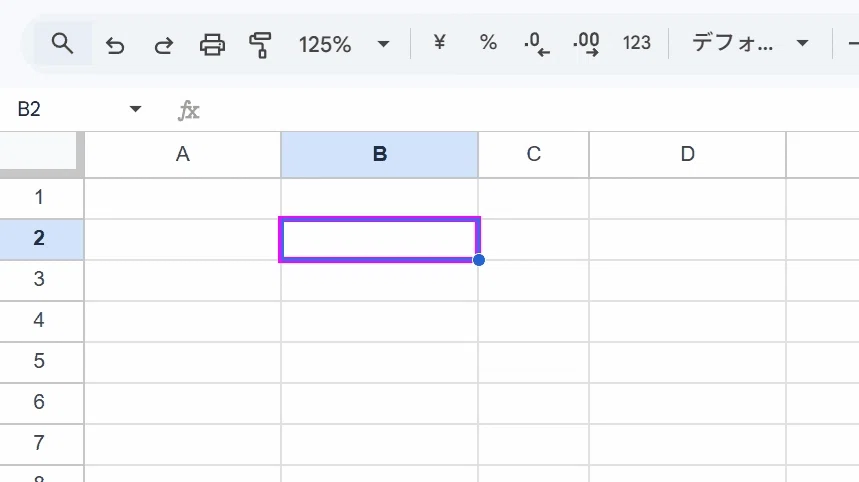859x482 pixels.
Task: Open the name box dropdown arrow
Action: coord(135,109)
